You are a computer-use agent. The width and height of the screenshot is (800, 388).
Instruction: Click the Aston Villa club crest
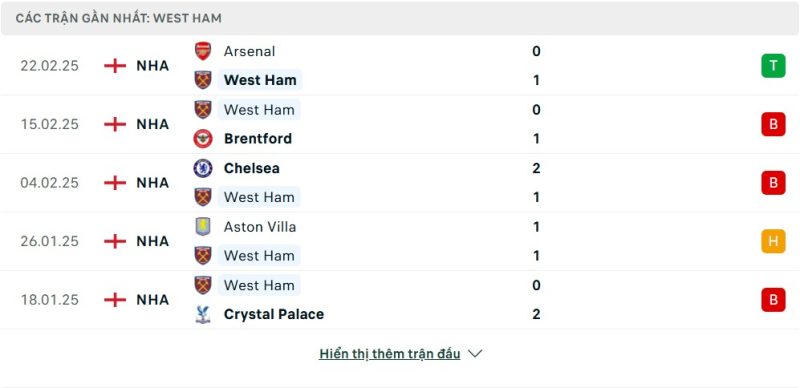pos(203,227)
